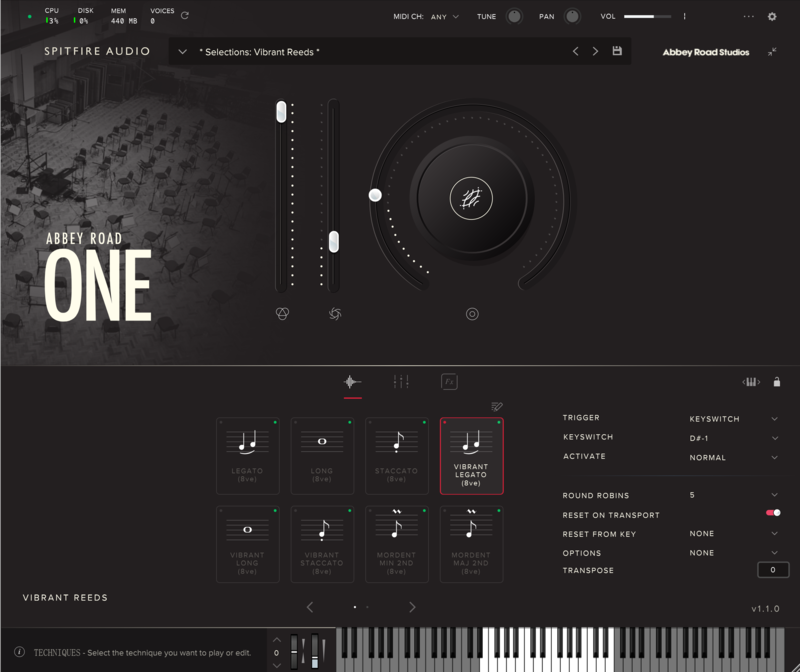
Task: Click the Abbey Road Studios logo
Action: (706, 52)
